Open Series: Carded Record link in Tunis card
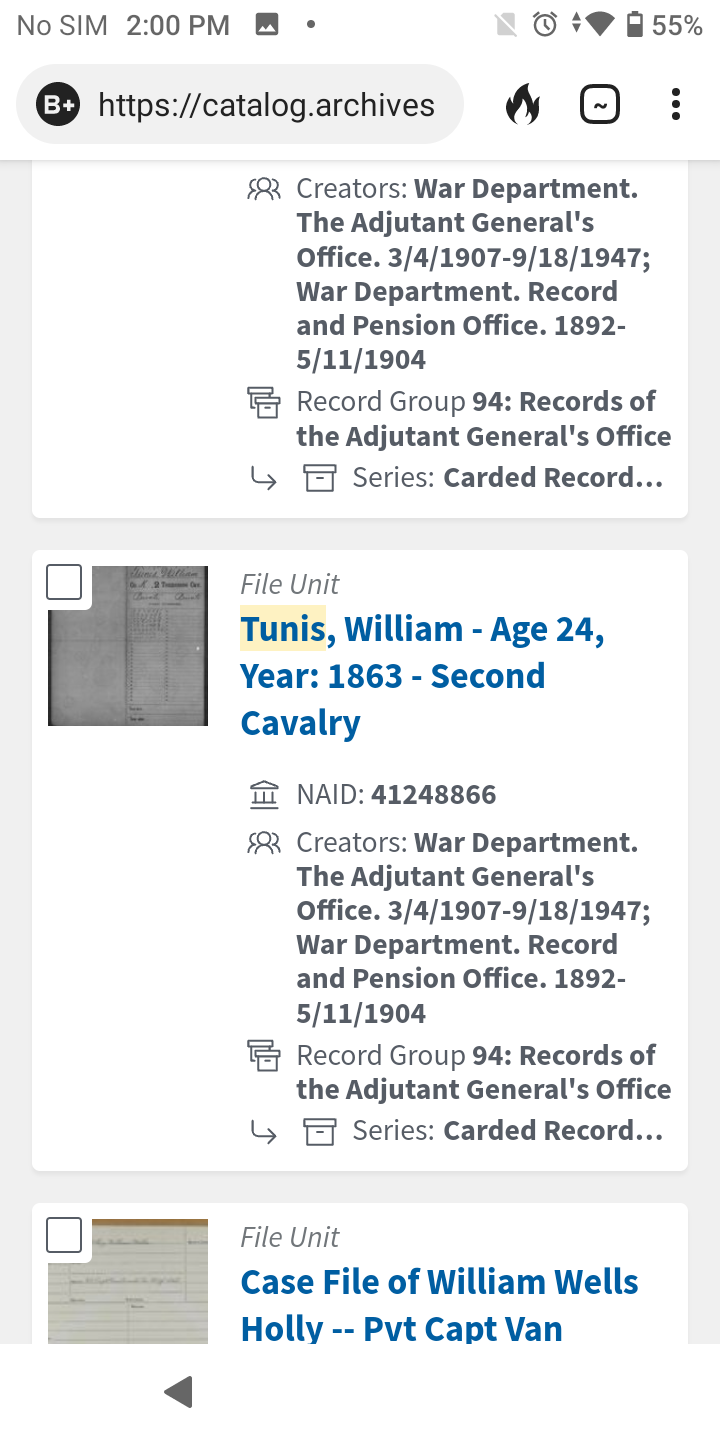The width and height of the screenshot is (720, 1440). (x=508, y=1131)
